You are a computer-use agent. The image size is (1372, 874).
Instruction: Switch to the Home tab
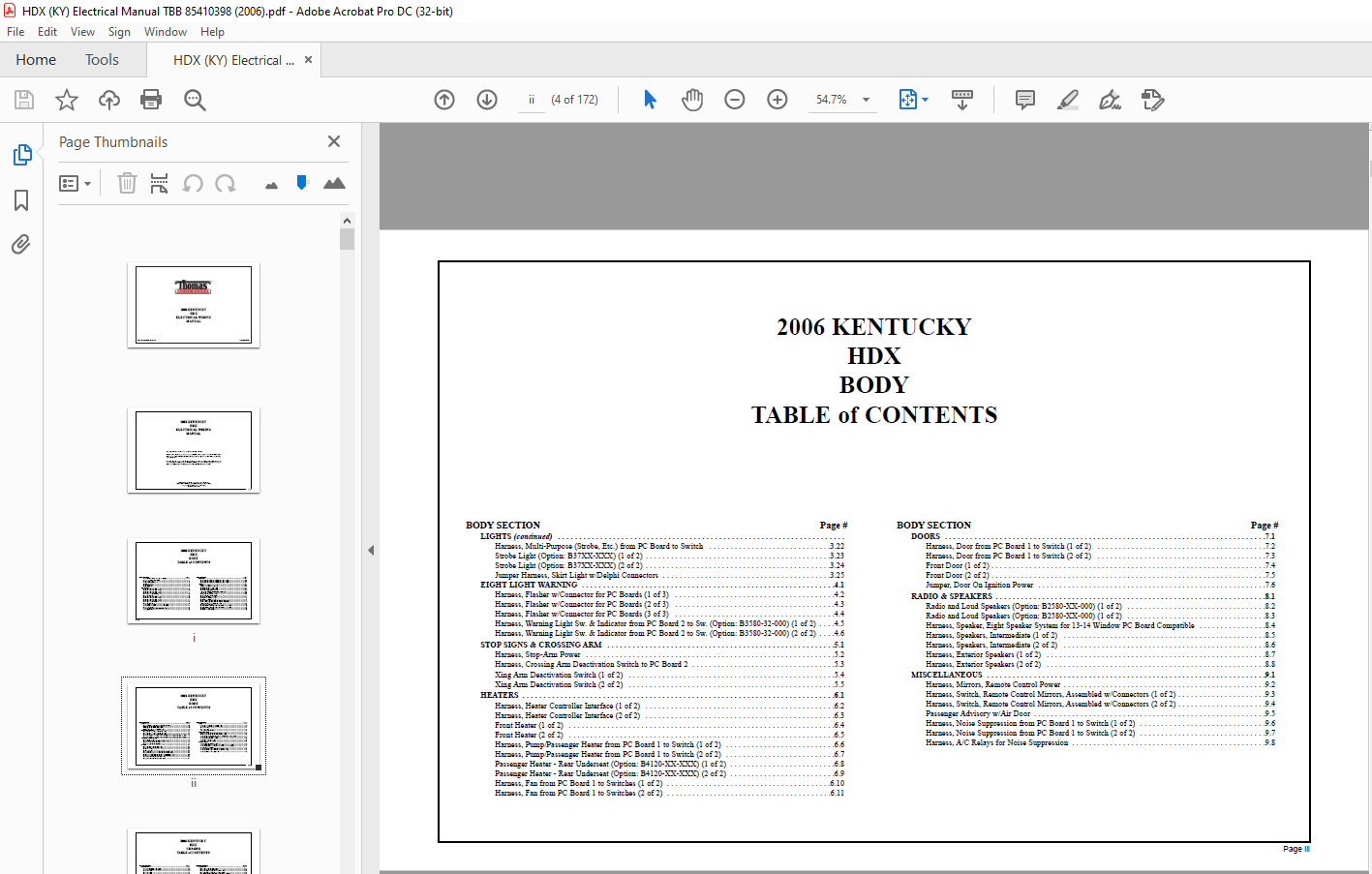(x=36, y=60)
